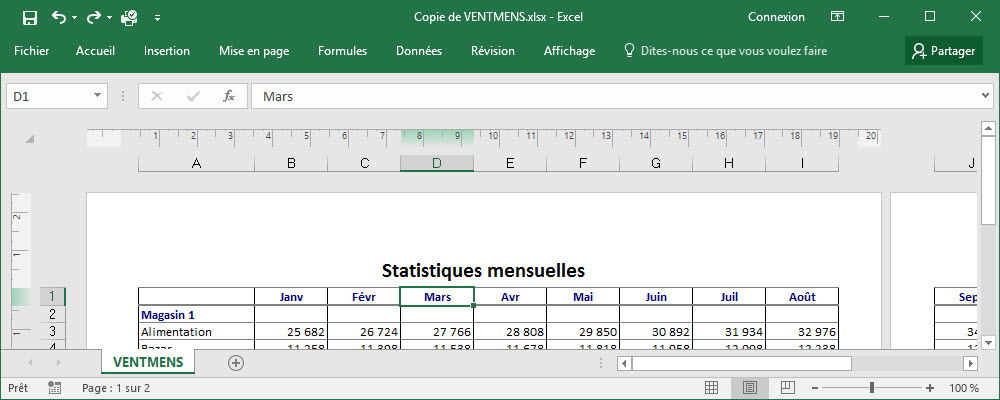Open the Formules ribbon tab
Viewport: 1000px width, 400px height.
tap(342, 51)
